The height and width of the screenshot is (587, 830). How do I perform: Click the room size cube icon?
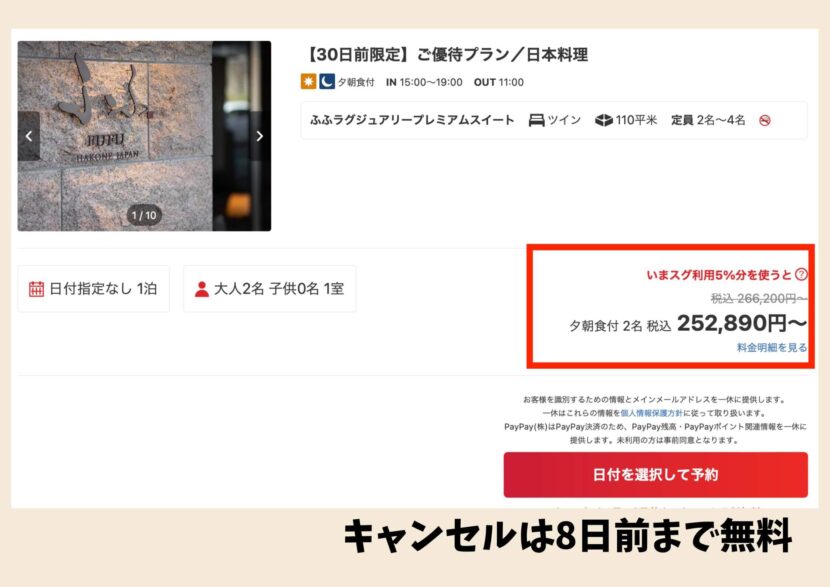click(x=603, y=121)
